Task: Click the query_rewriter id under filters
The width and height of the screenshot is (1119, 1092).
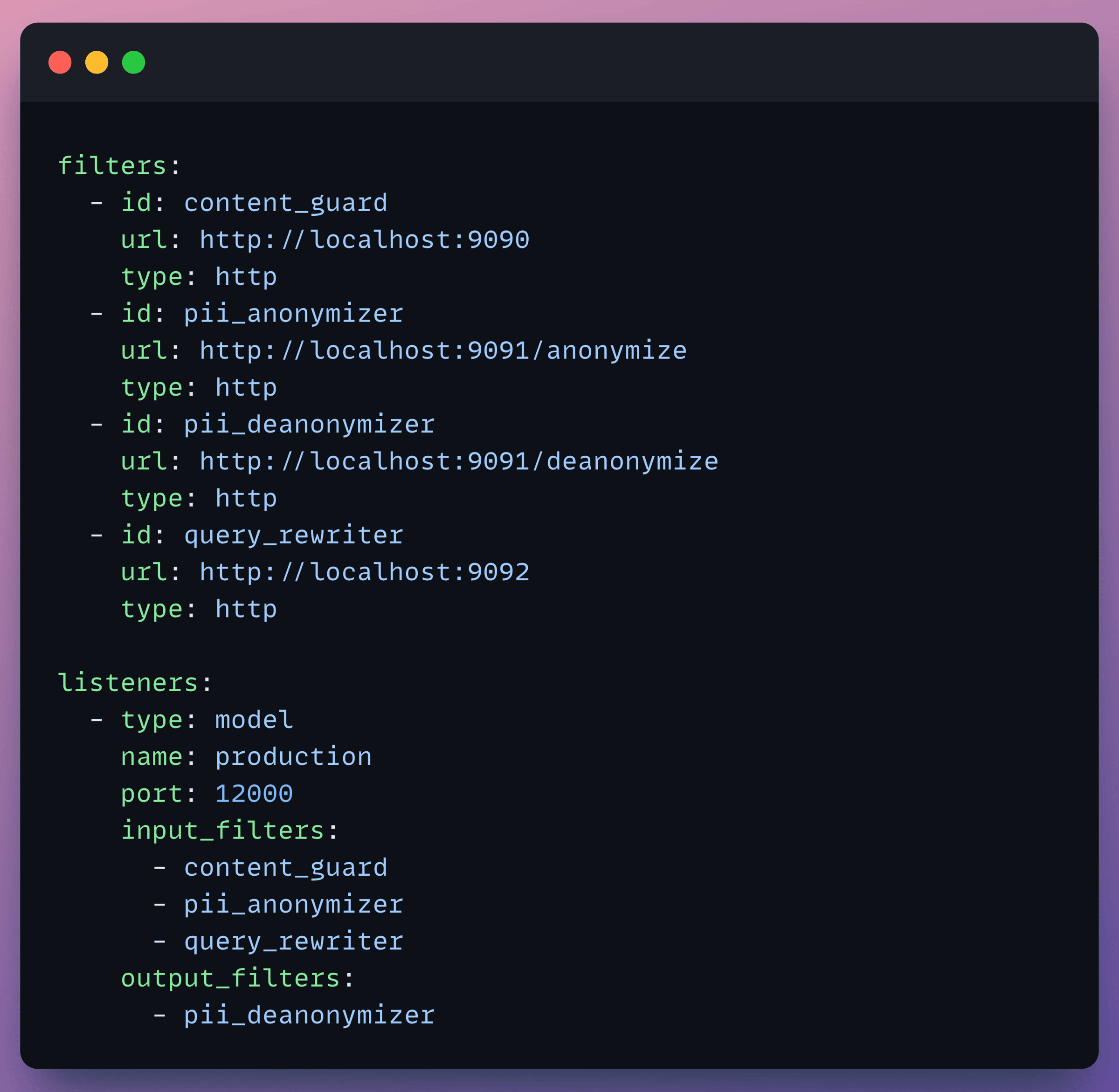Action: 293,535
